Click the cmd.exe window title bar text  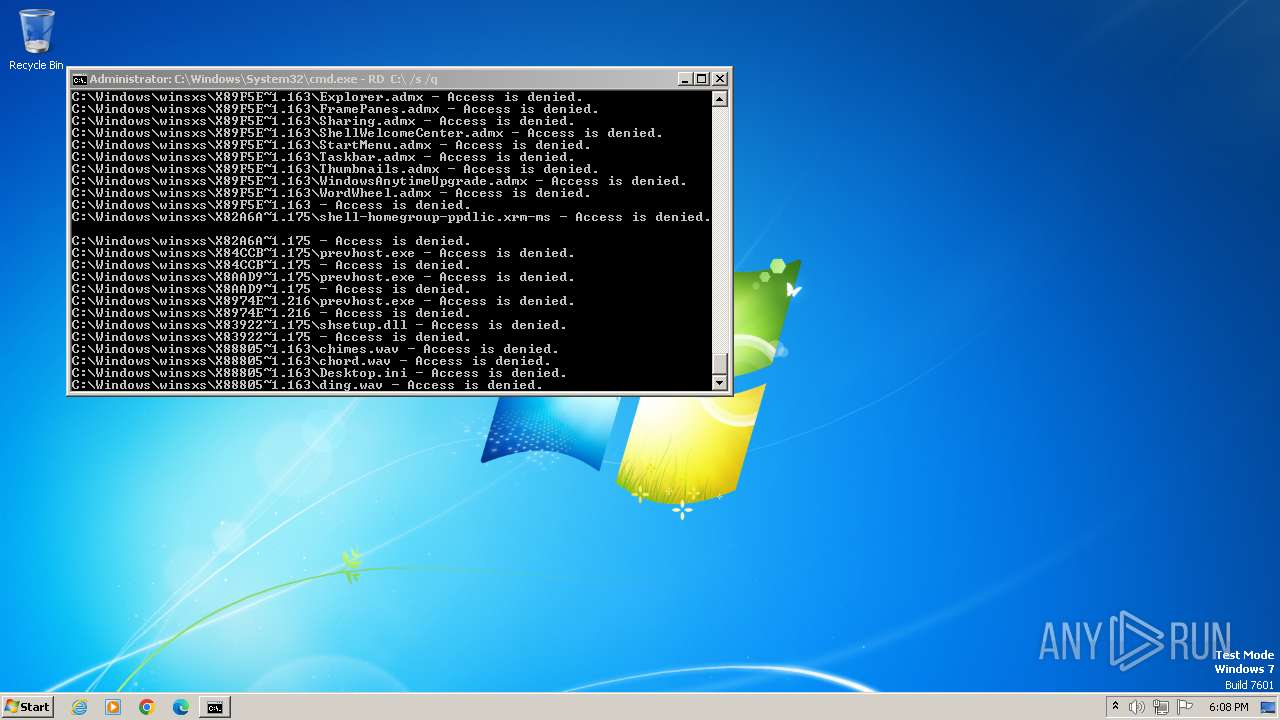(x=264, y=79)
